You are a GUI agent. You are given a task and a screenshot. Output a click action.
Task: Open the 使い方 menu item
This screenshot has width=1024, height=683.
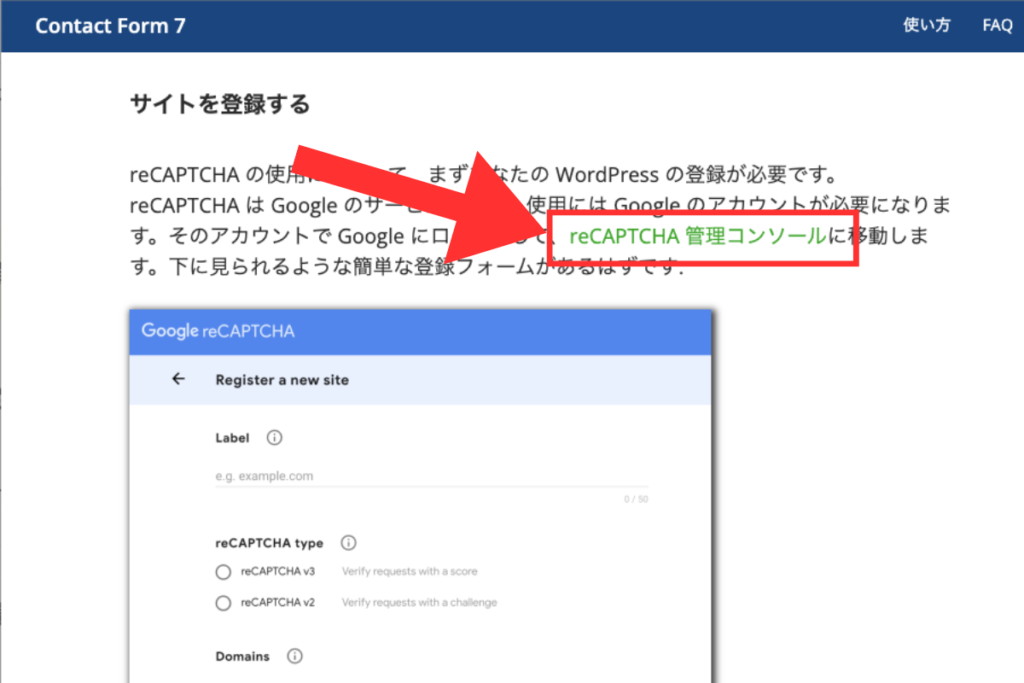(x=926, y=26)
